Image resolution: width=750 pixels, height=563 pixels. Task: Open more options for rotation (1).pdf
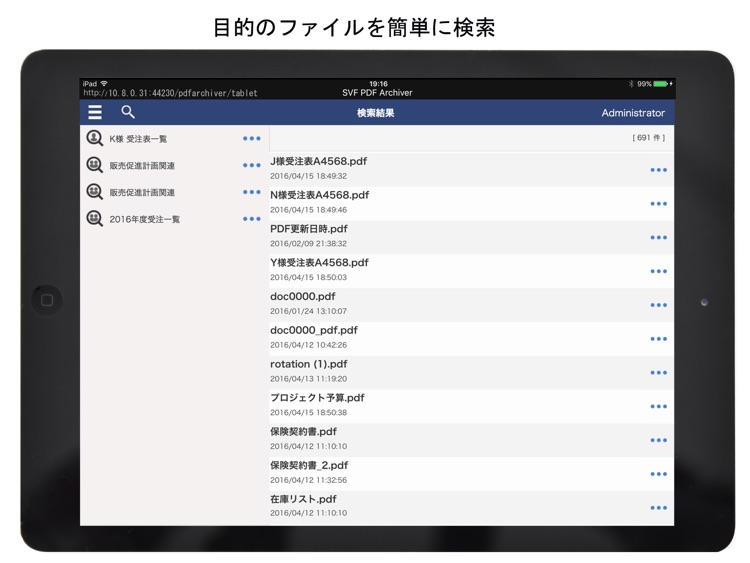click(659, 373)
